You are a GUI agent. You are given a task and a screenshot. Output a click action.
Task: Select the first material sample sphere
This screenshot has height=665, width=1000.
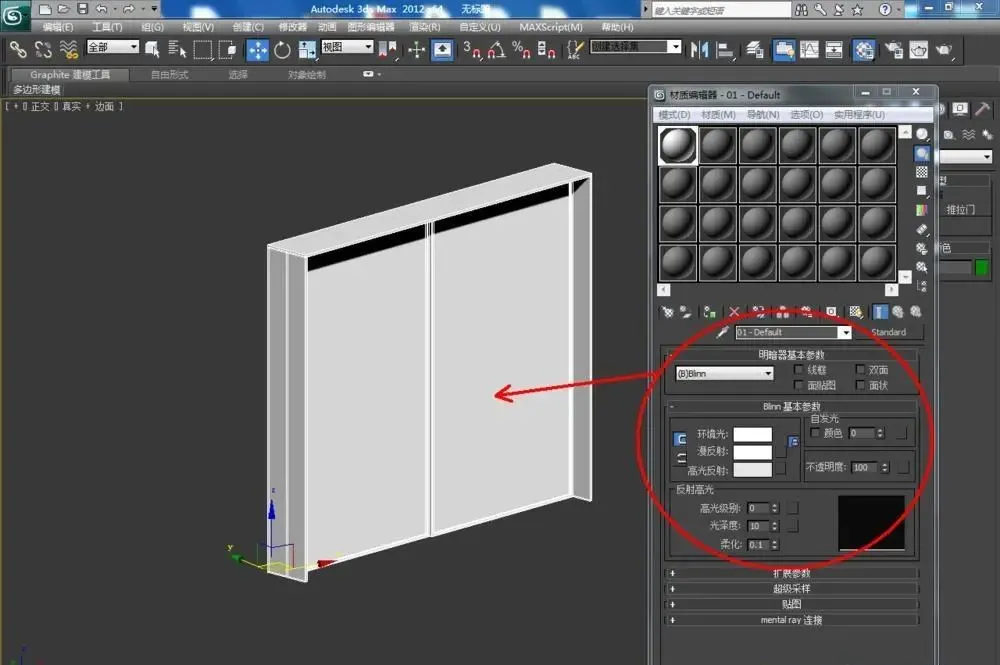click(677, 145)
